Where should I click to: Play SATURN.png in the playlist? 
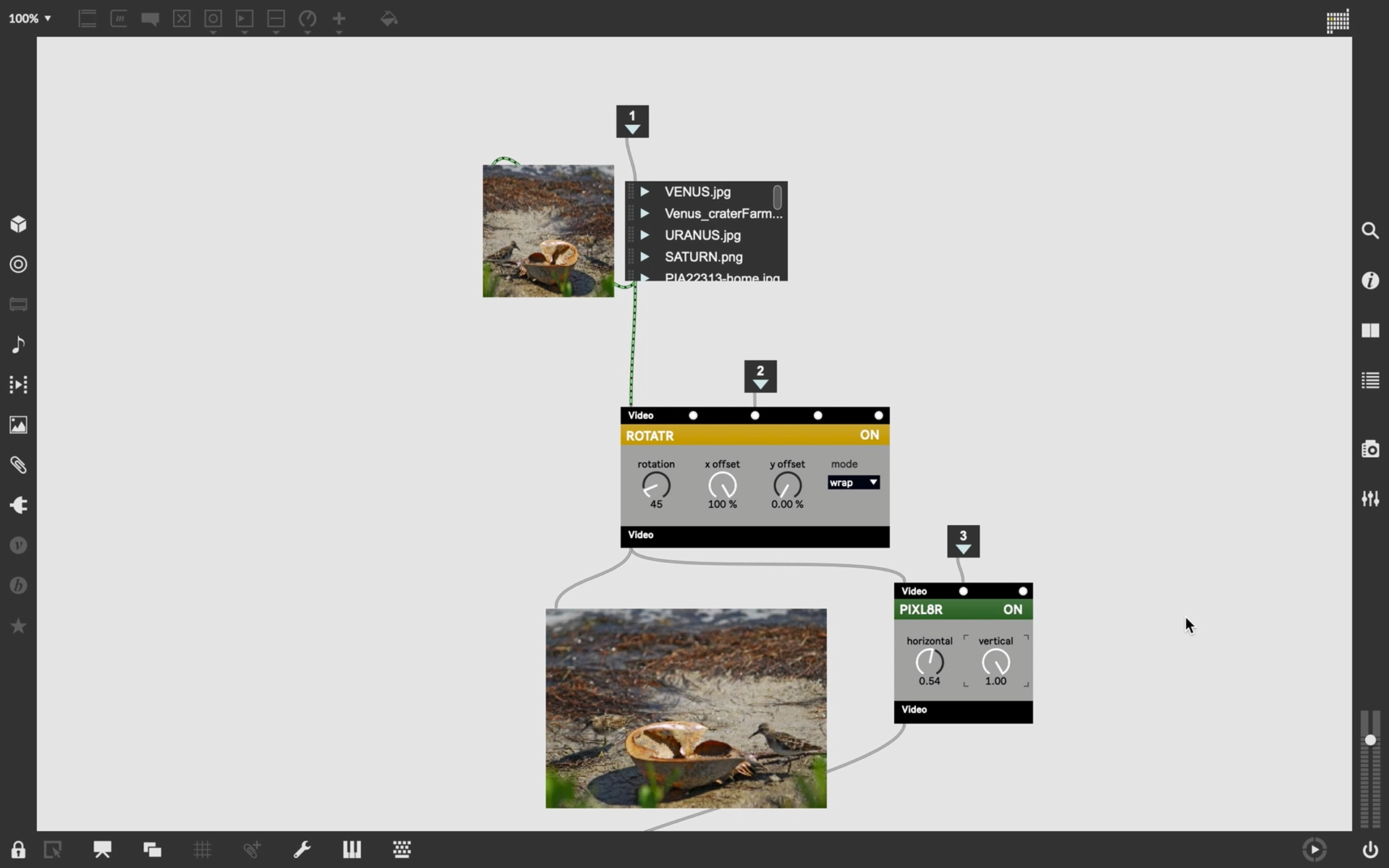[645, 257]
